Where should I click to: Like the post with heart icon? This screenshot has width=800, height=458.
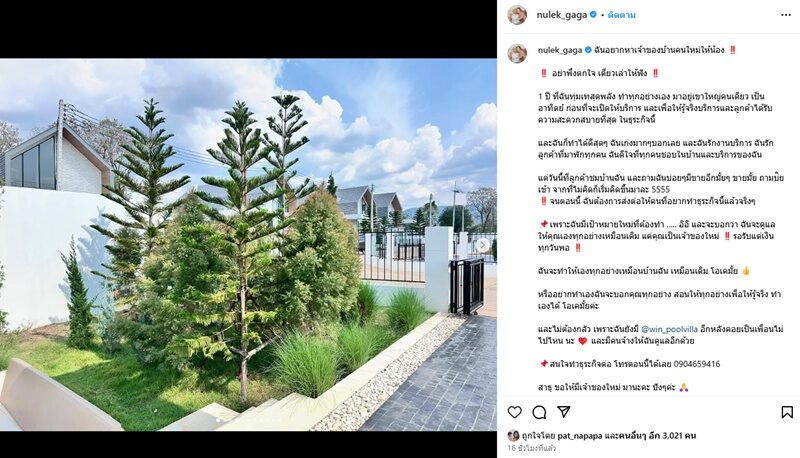(514, 412)
